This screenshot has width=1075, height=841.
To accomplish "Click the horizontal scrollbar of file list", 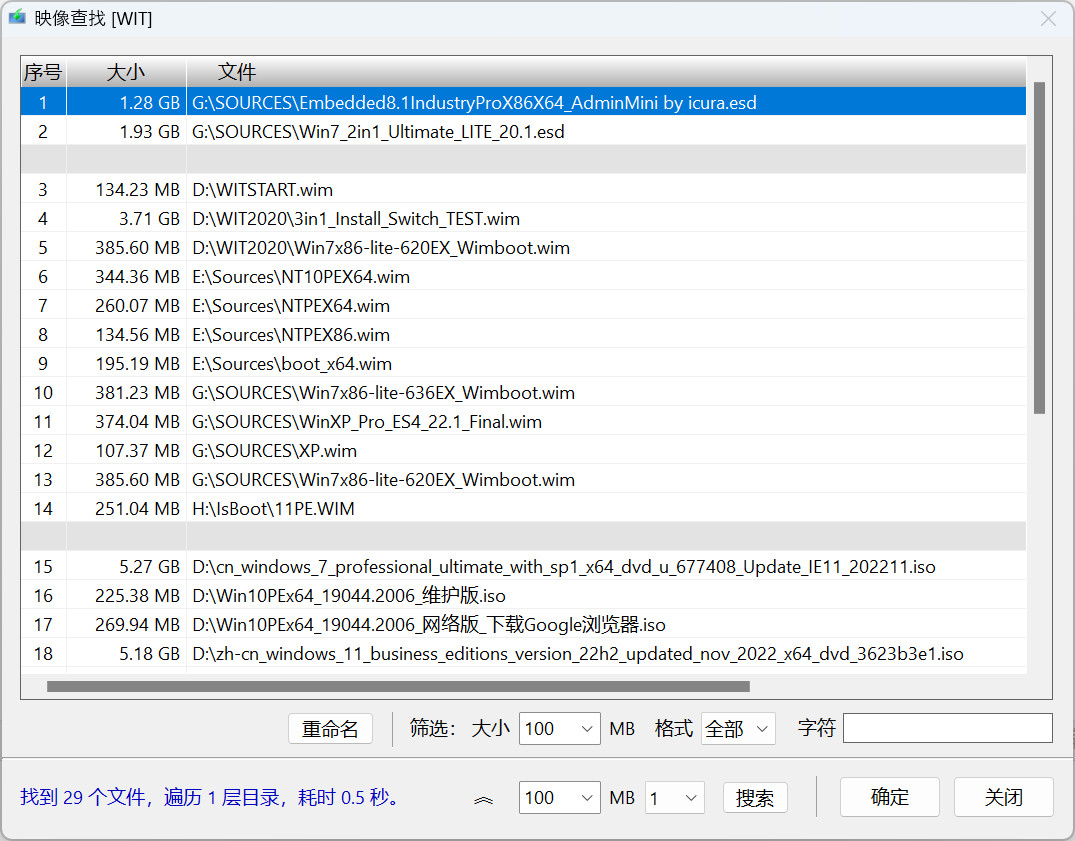I will [398, 686].
